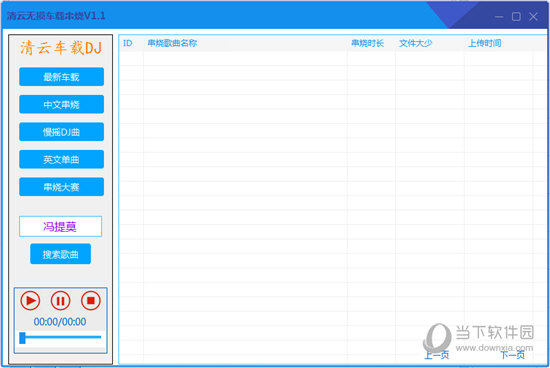Image resolution: width=550 pixels, height=368 pixels.
Task: Click the playback progress slider handle
Action: click(22, 337)
